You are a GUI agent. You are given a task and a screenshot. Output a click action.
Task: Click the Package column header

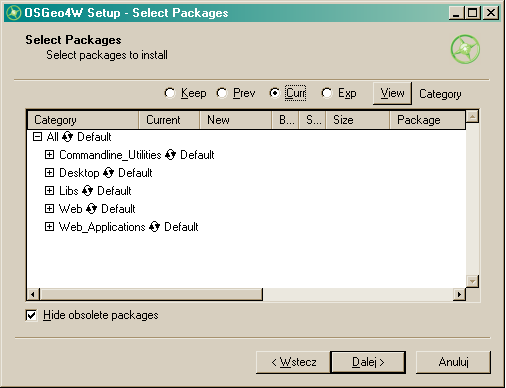pyautogui.click(x=427, y=120)
